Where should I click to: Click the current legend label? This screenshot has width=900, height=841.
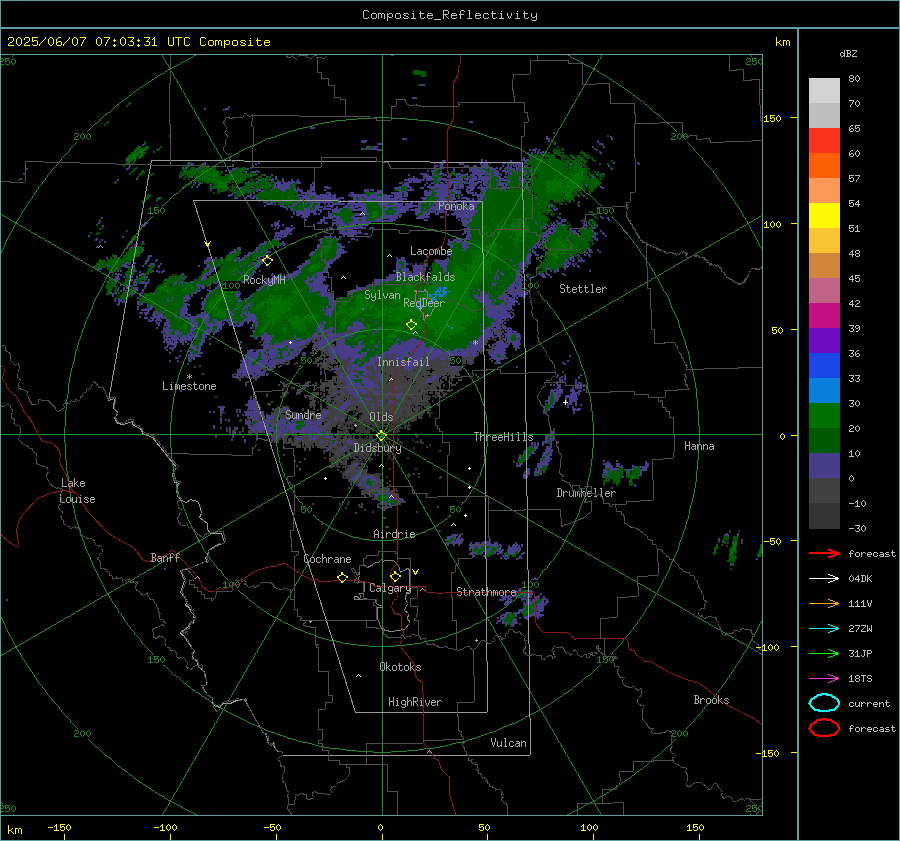click(869, 703)
